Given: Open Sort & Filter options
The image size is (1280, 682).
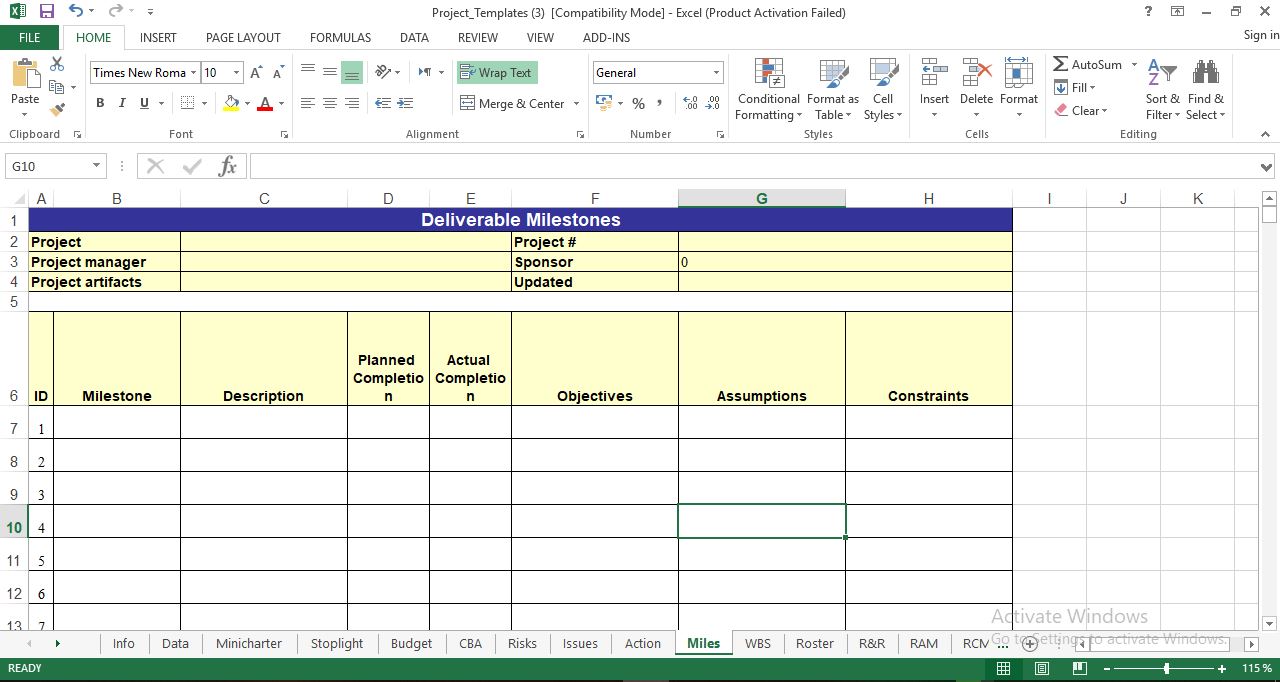Looking at the screenshot, I should 1162,89.
